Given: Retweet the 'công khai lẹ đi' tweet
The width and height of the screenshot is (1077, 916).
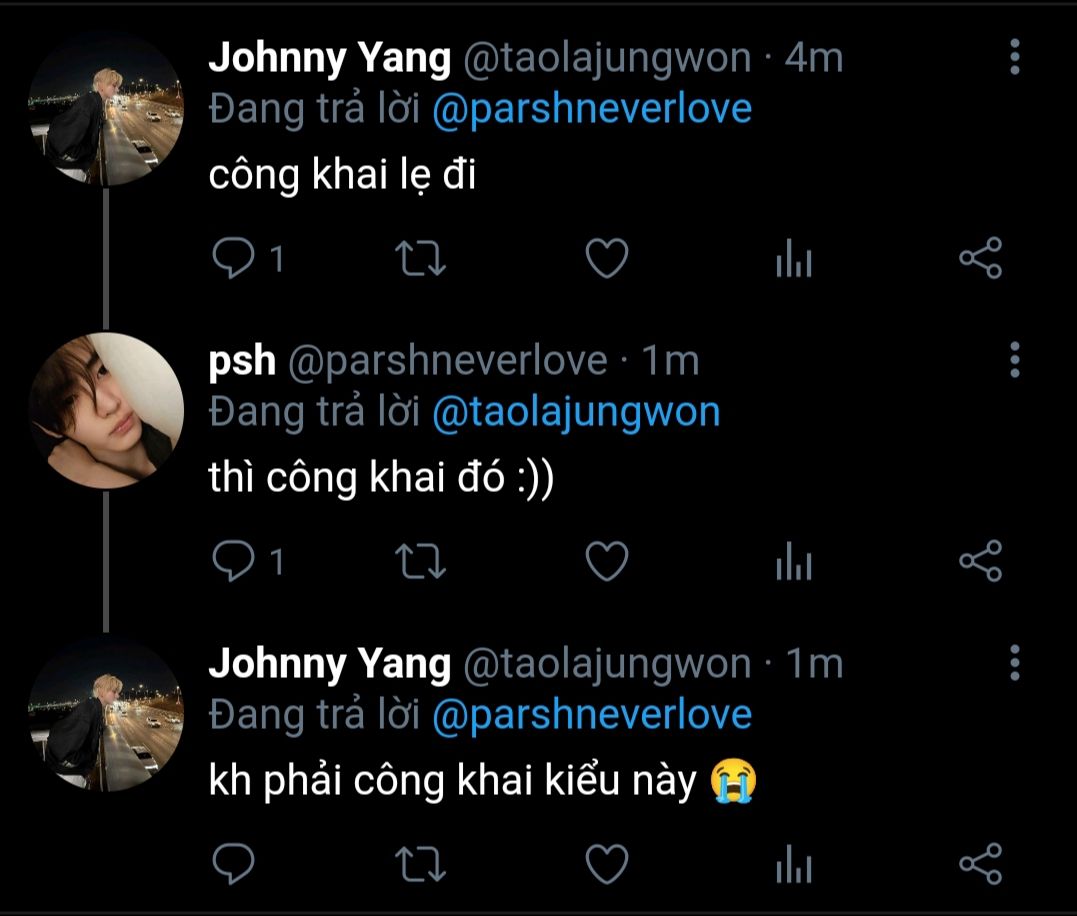Looking at the screenshot, I should pyautogui.click(x=420, y=258).
